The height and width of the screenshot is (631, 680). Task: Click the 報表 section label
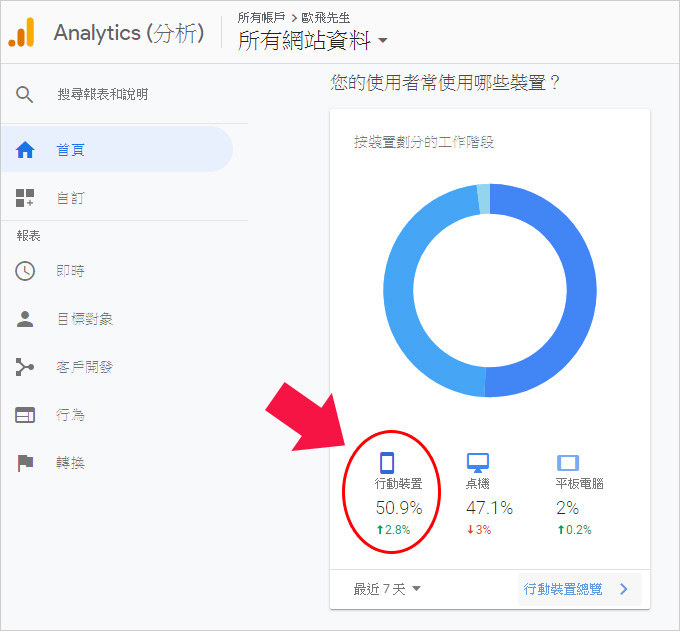pyautogui.click(x=28, y=235)
